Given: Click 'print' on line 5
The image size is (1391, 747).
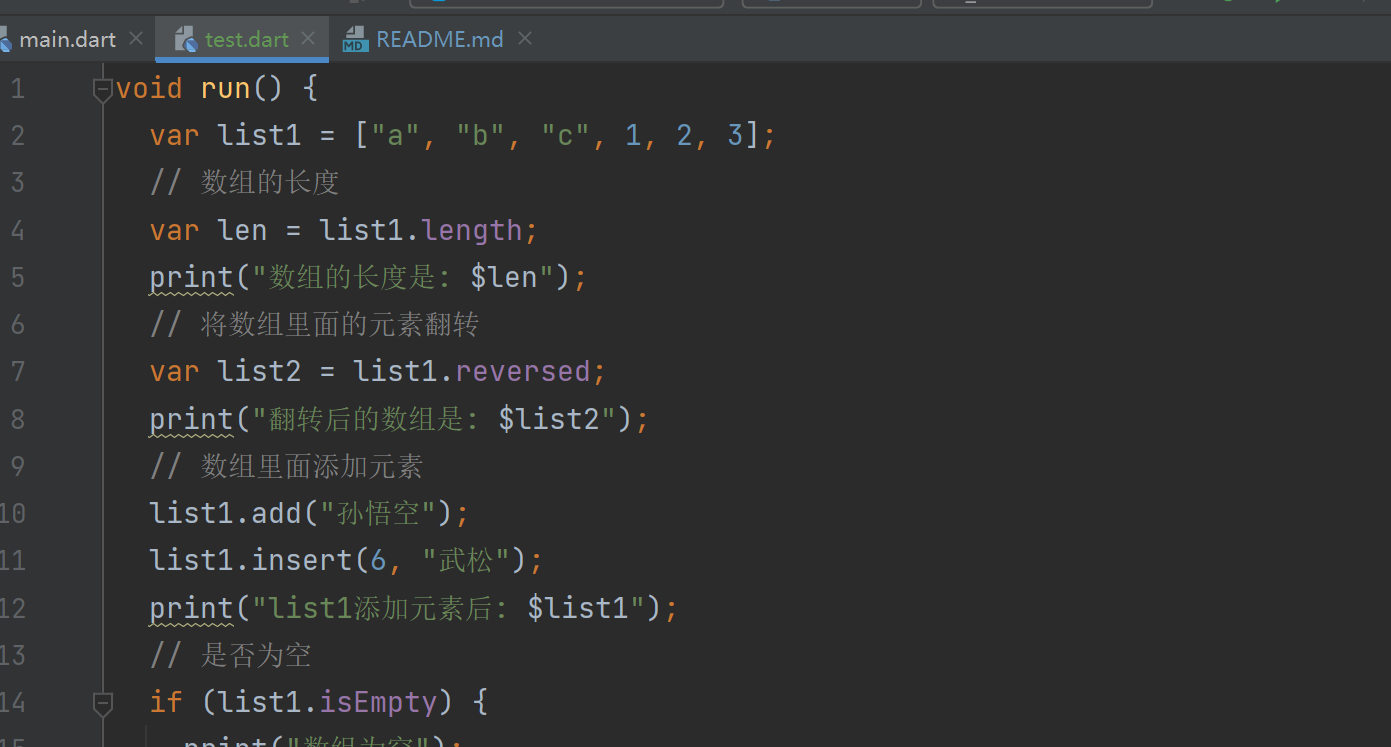Looking at the screenshot, I should pyautogui.click(x=191, y=277).
